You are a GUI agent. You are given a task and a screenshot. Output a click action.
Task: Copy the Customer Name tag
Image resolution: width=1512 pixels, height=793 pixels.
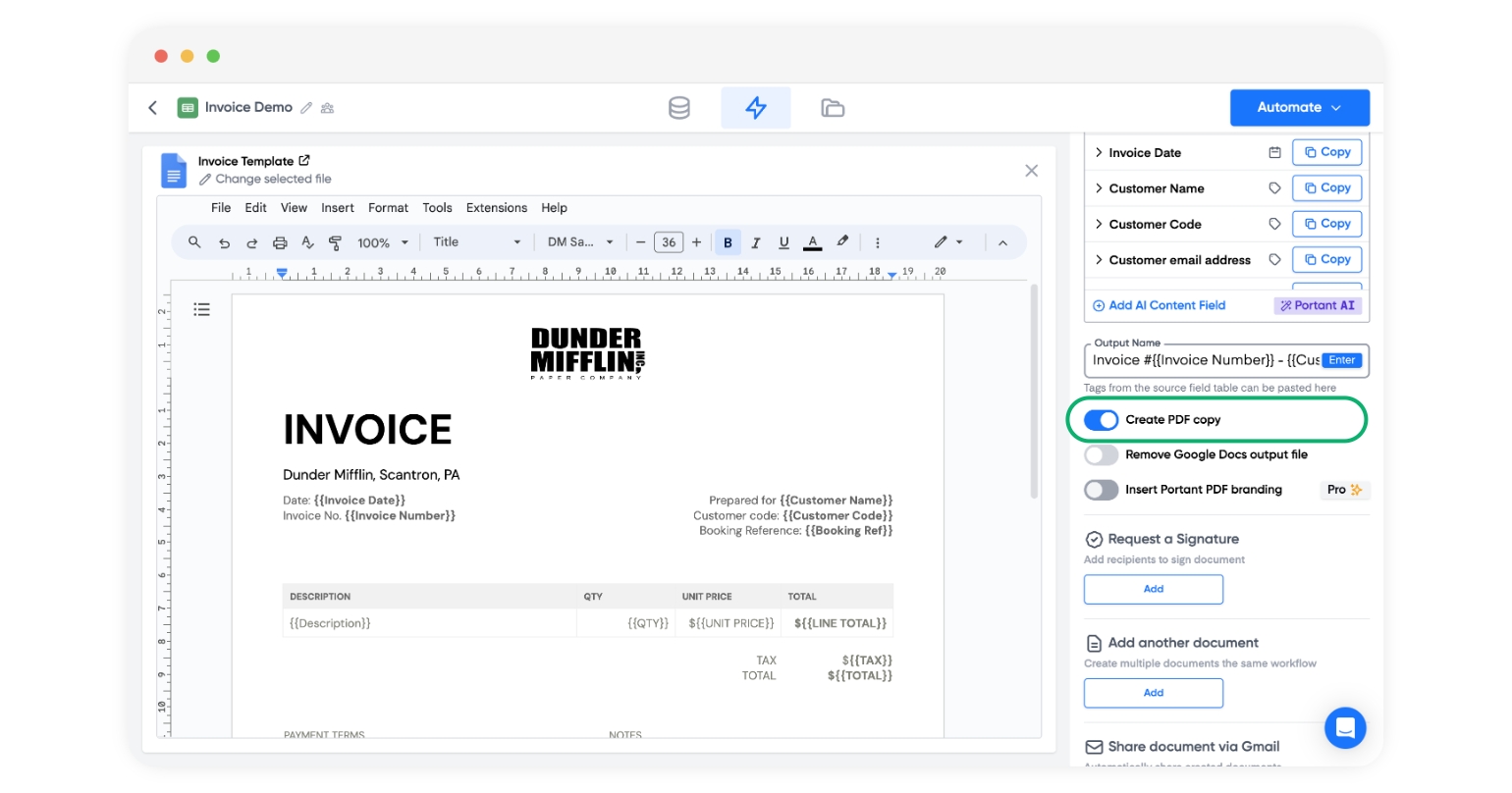coord(1326,188)
